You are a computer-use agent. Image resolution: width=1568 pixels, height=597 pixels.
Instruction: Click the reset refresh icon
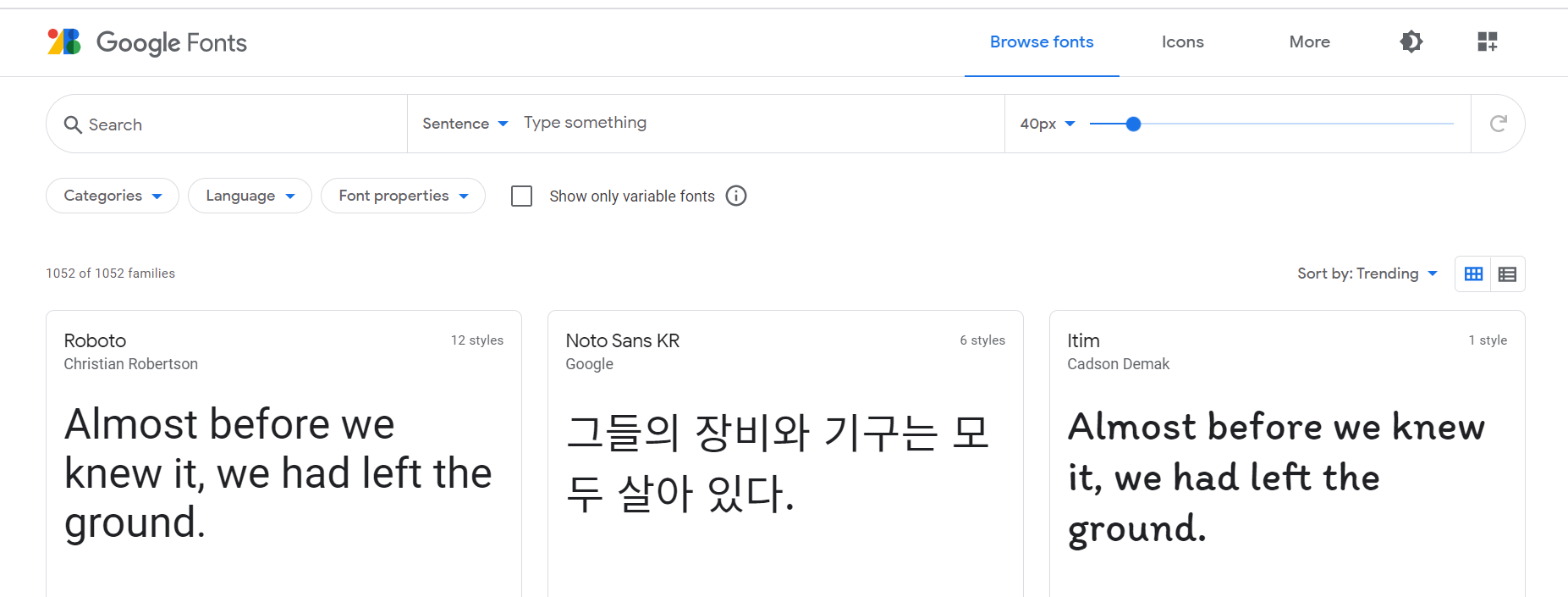(1498, 124)
